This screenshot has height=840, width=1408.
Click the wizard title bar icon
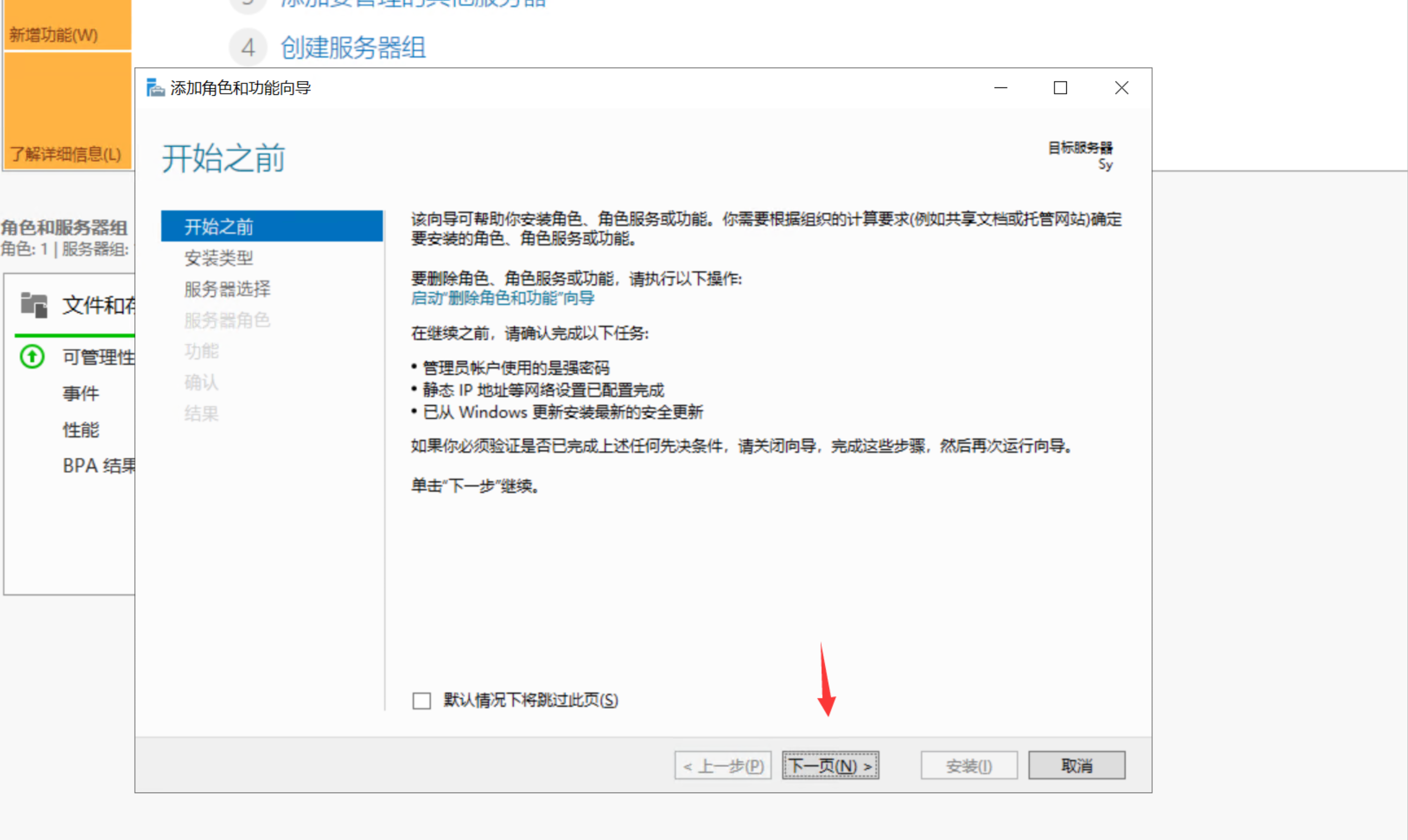pyautogui.click(x=155, y=88)
